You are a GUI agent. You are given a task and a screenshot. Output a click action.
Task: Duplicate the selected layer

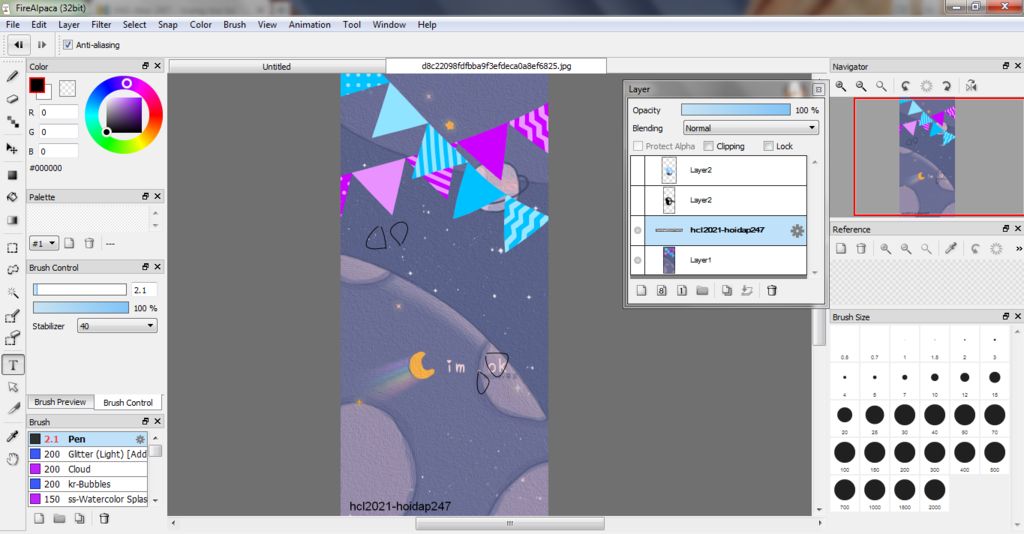(x=727, y=291)
